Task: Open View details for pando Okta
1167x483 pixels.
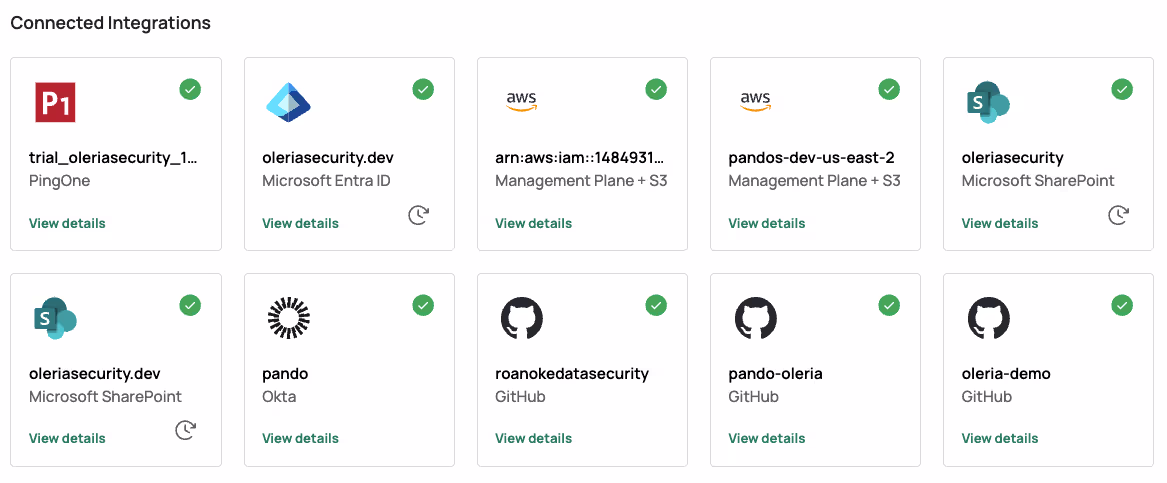Action: click(300, 438)
